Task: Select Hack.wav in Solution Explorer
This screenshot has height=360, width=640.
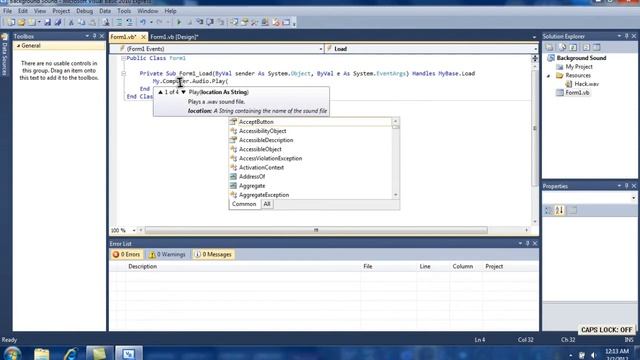Action: pos(586,84)
